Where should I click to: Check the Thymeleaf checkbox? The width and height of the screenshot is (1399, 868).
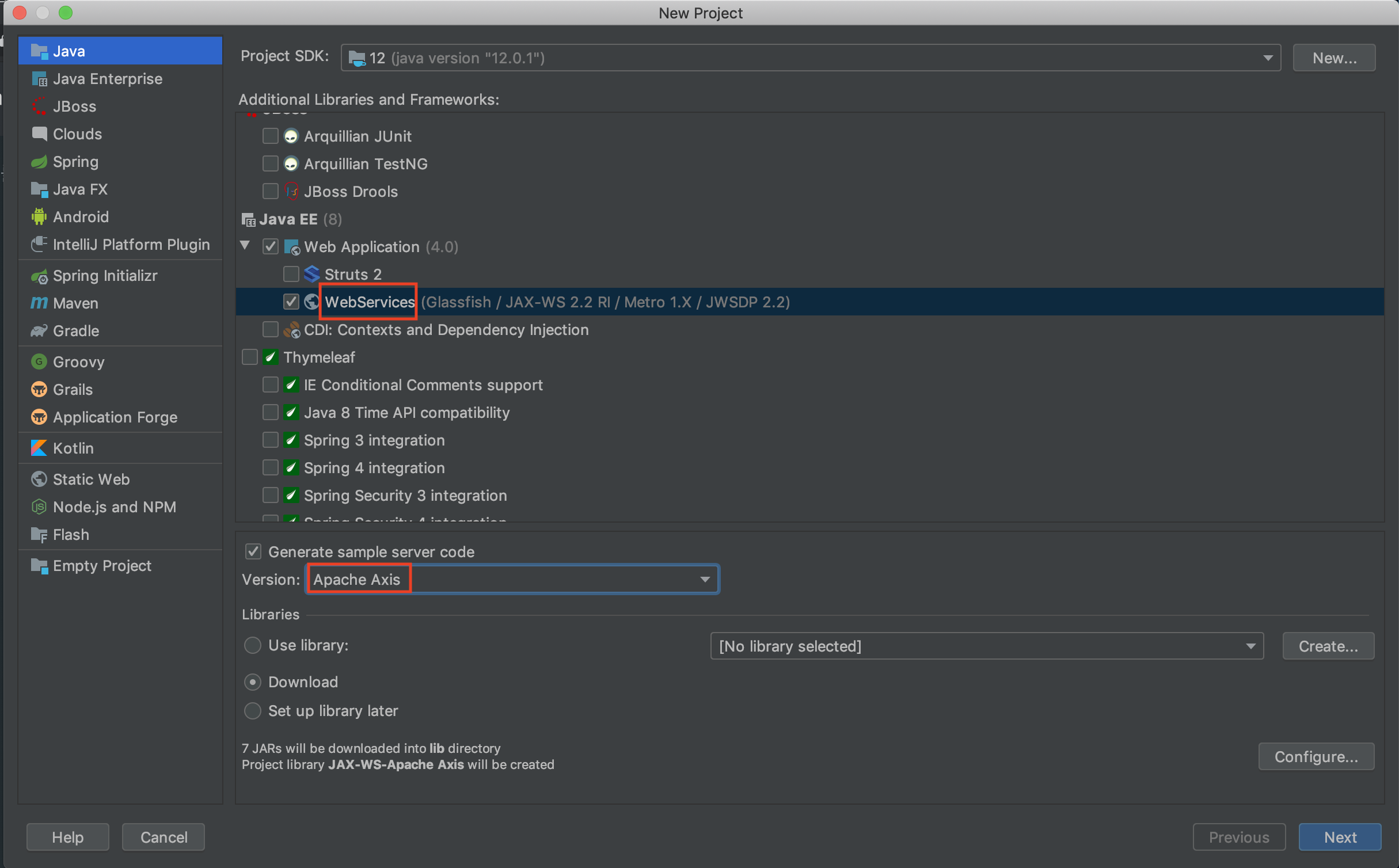tap(250, 357)
